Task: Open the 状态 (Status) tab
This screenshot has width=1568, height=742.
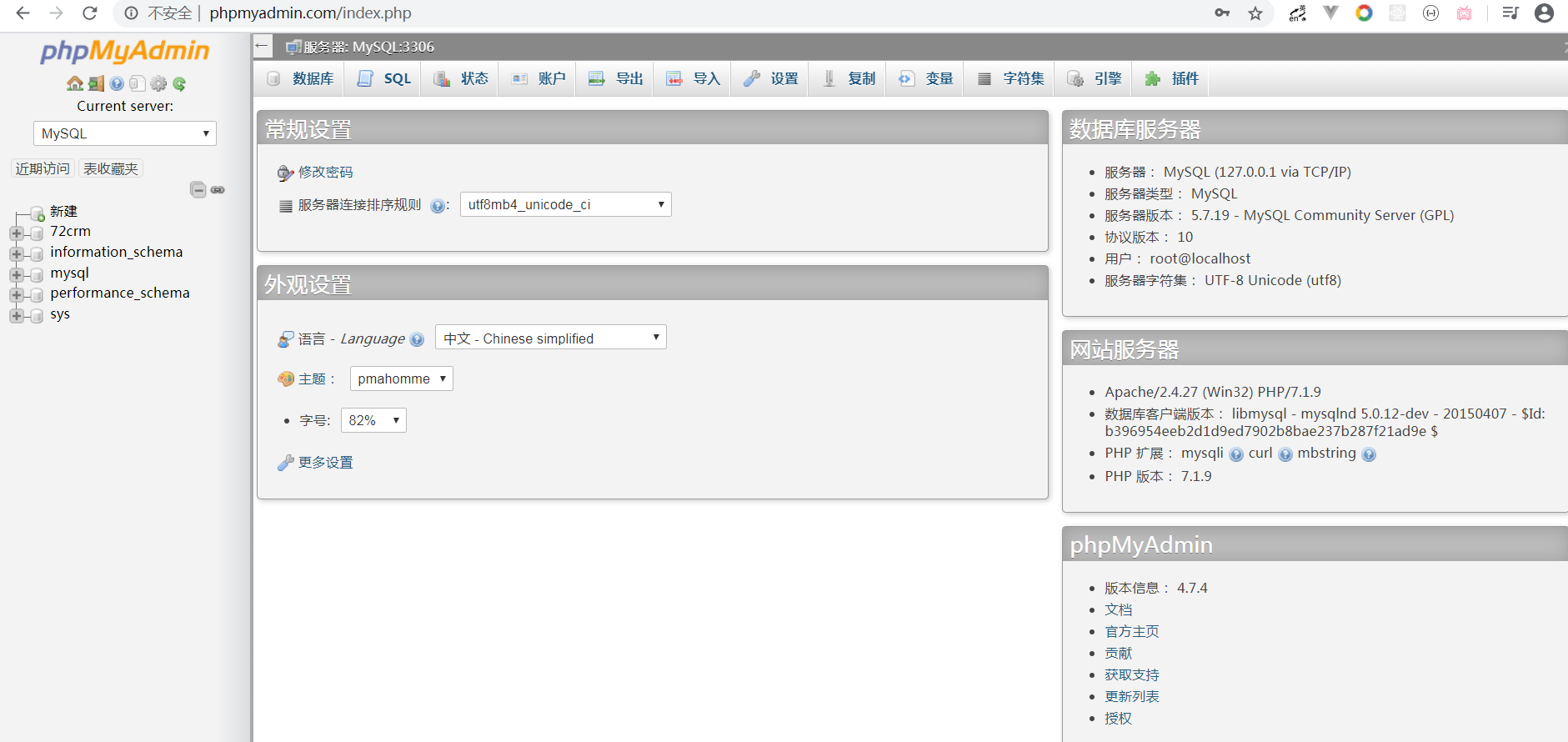Action: [460, 78]
